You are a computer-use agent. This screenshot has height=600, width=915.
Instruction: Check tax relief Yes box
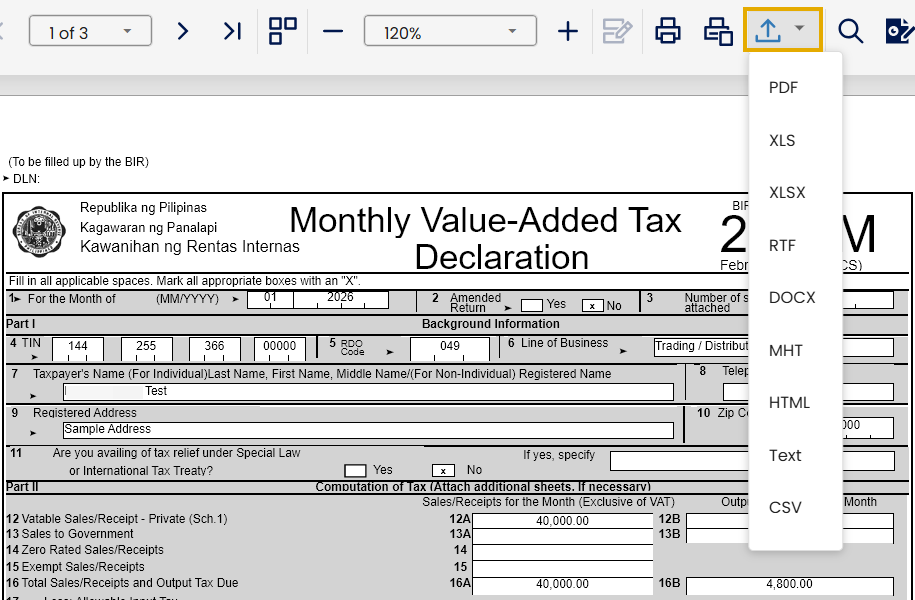[x=355, y=470]
